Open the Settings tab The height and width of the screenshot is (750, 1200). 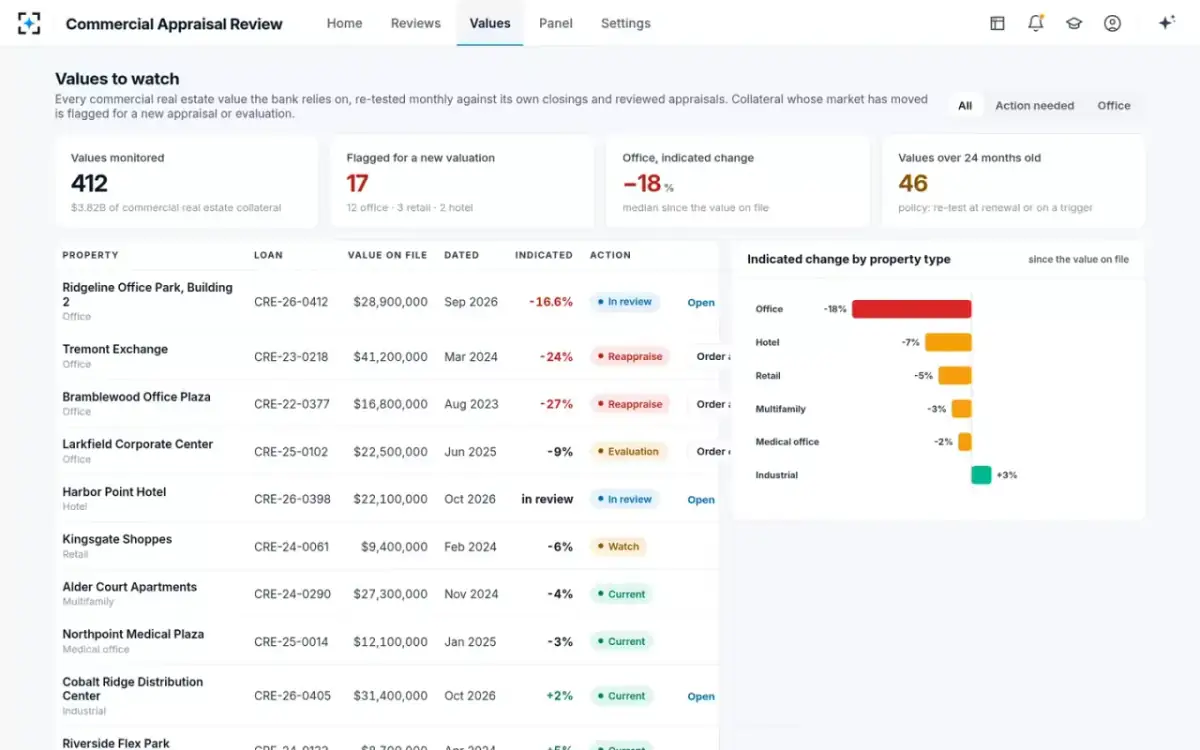pos(626,23)
